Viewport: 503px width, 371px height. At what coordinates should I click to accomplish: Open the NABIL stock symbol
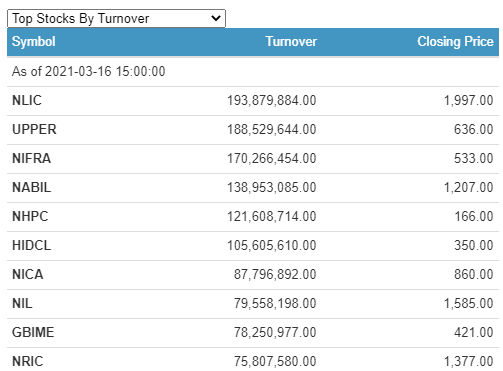click(32, 187)
